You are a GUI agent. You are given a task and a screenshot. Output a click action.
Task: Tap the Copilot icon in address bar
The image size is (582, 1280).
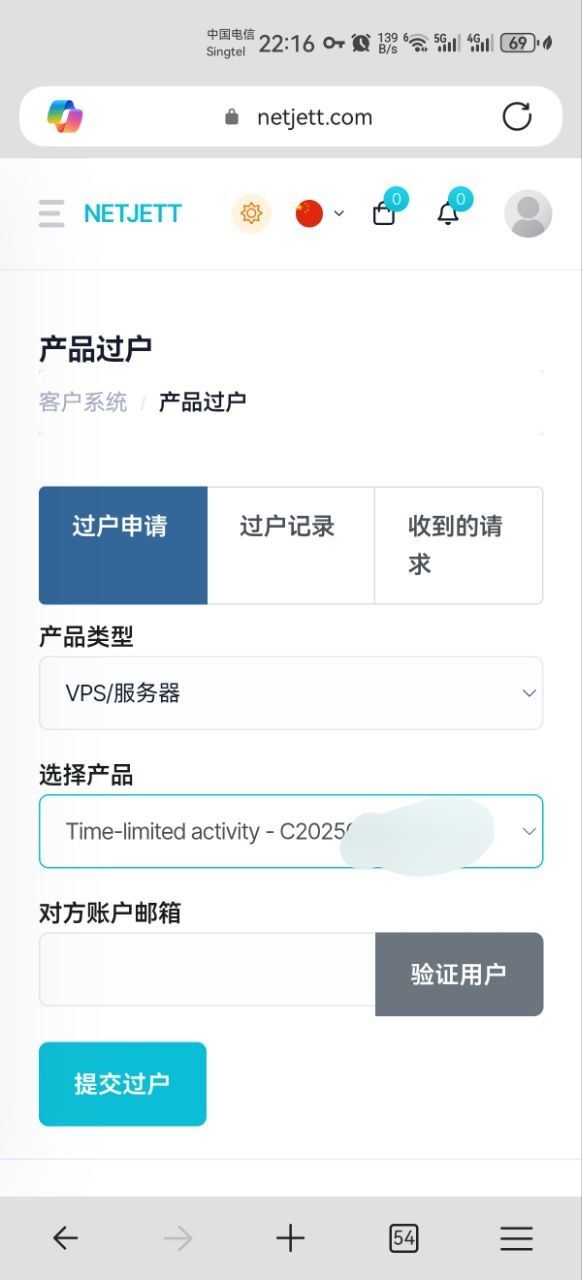pos(67,116)
